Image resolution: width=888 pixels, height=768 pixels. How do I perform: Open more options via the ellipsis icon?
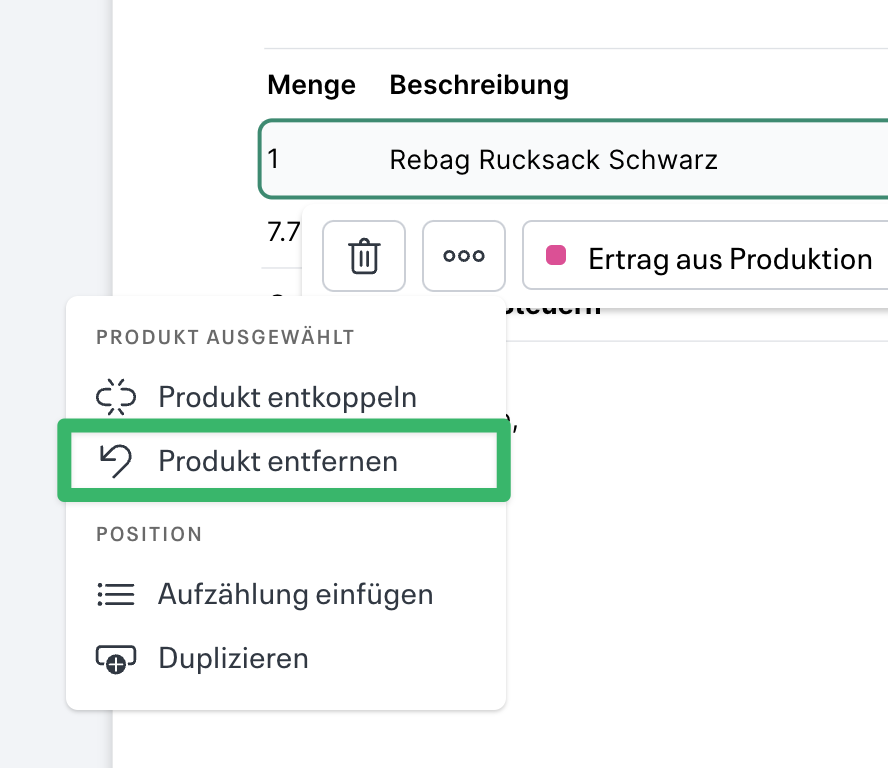point(463,256)
